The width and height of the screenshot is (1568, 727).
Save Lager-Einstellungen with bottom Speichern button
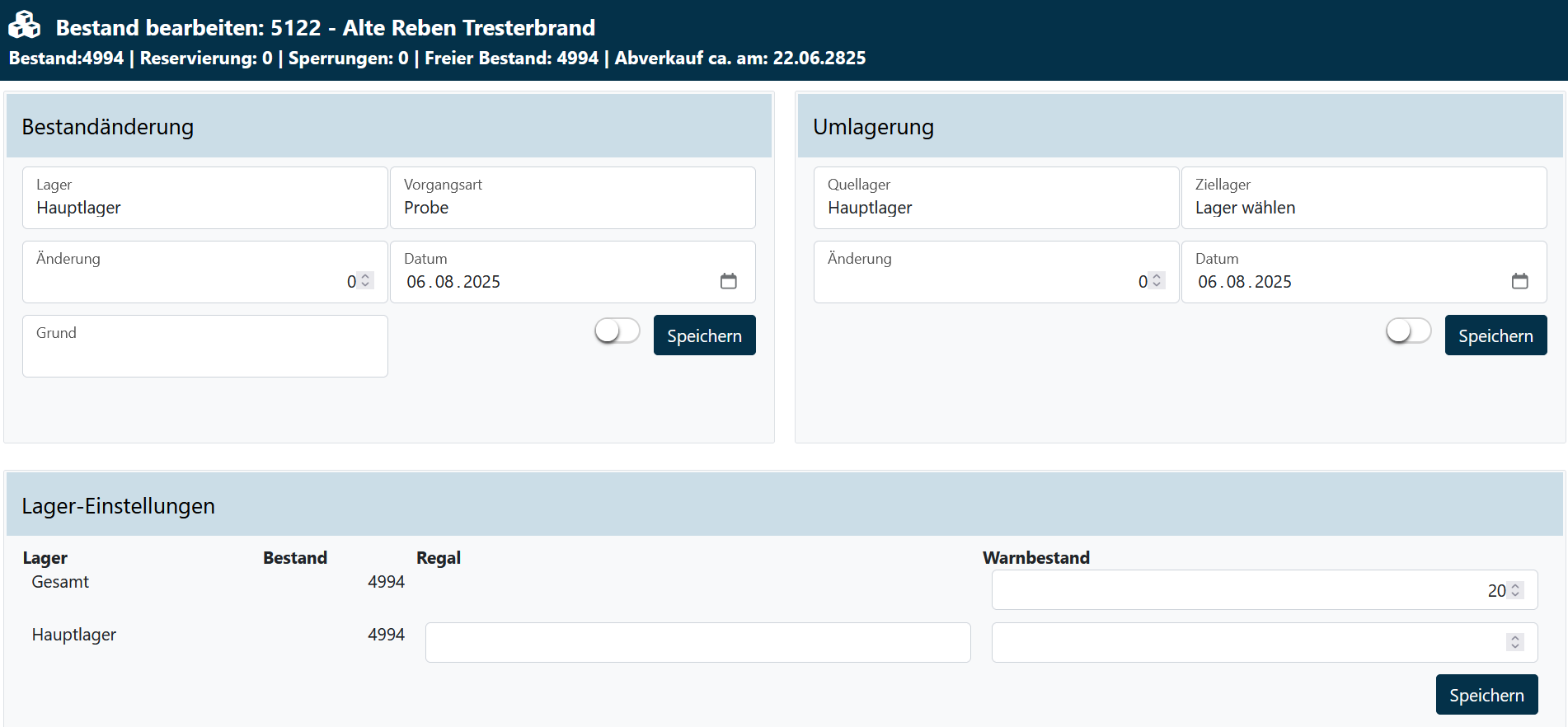(x=1486, y=695)
